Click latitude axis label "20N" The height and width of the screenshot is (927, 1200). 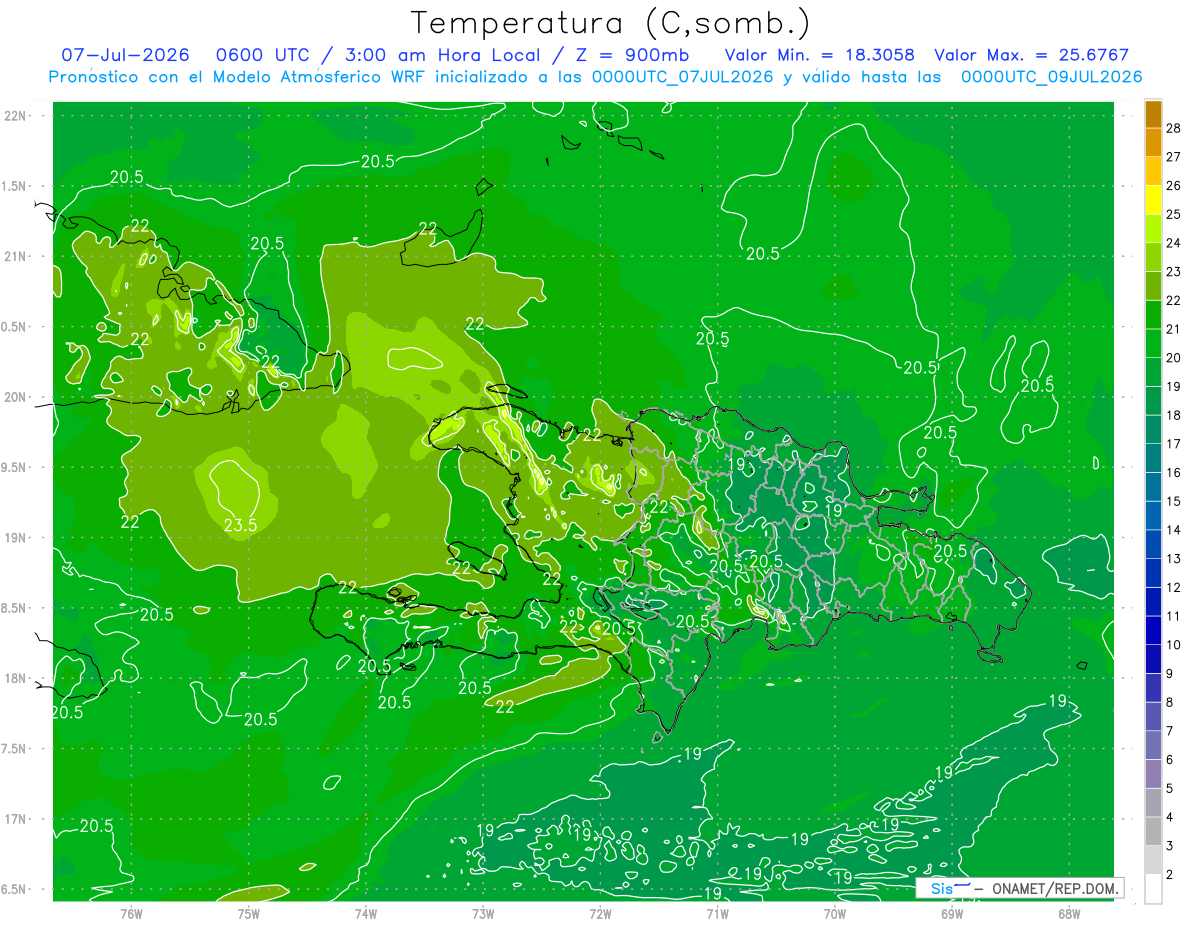[15, 397]
